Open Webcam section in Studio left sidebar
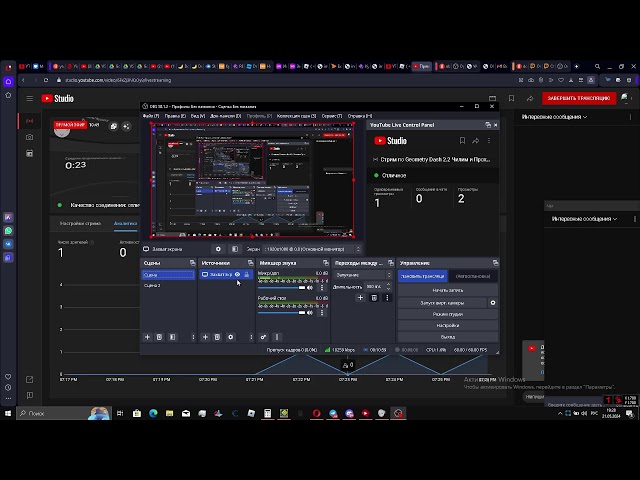 point(29,137)
